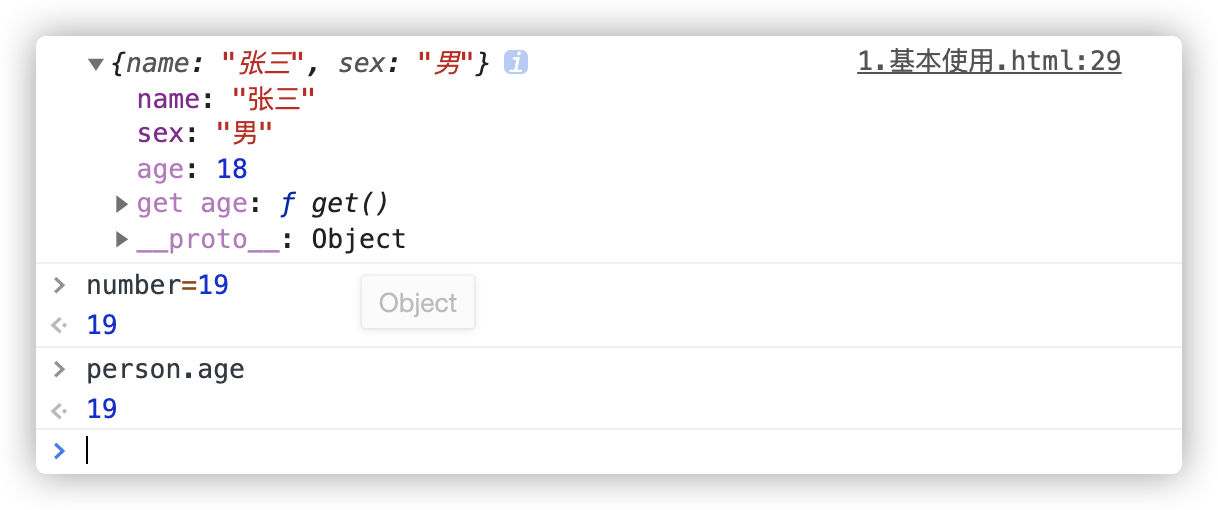Click the object preview summary text
1218x510 pixels.
(300, 64)
